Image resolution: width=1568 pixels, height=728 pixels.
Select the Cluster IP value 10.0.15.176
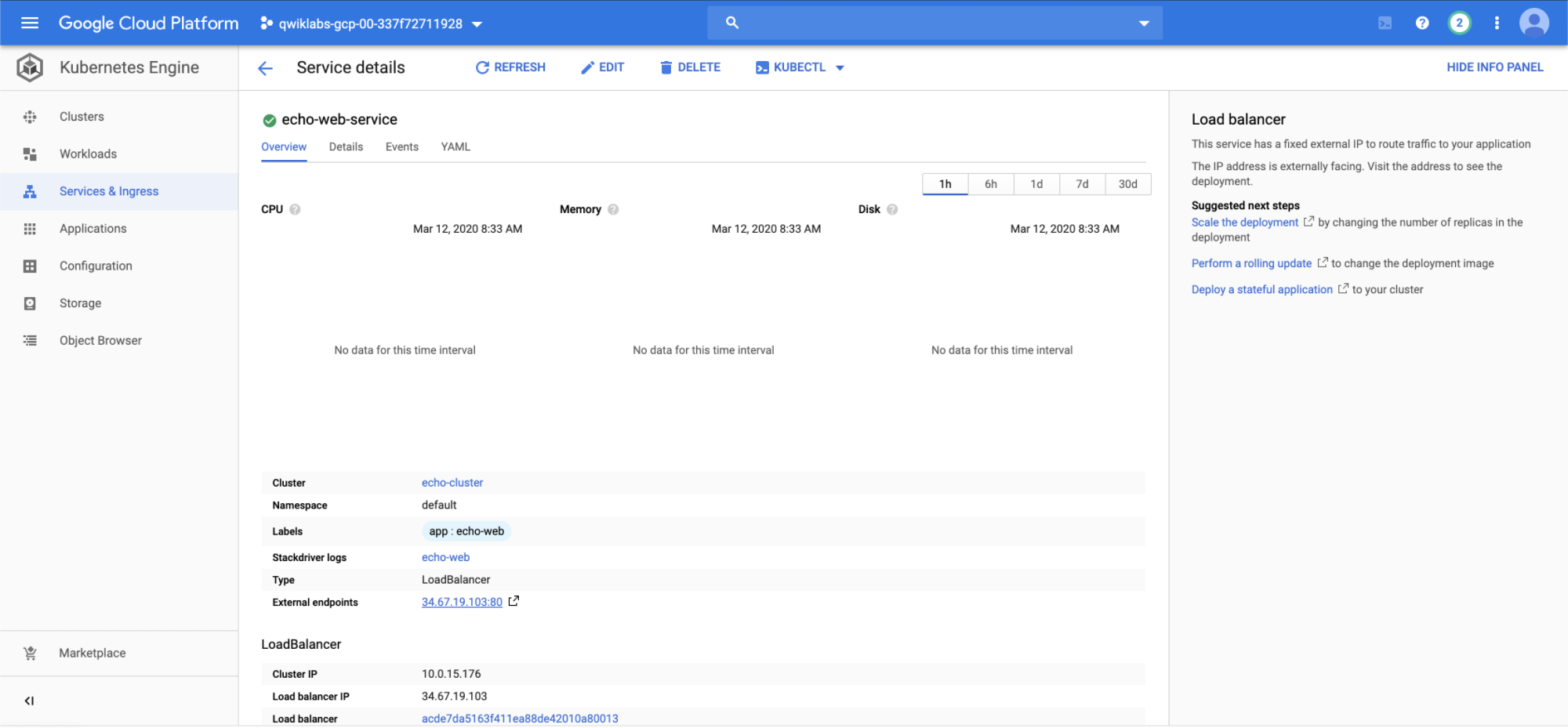(x=452, y=674)
